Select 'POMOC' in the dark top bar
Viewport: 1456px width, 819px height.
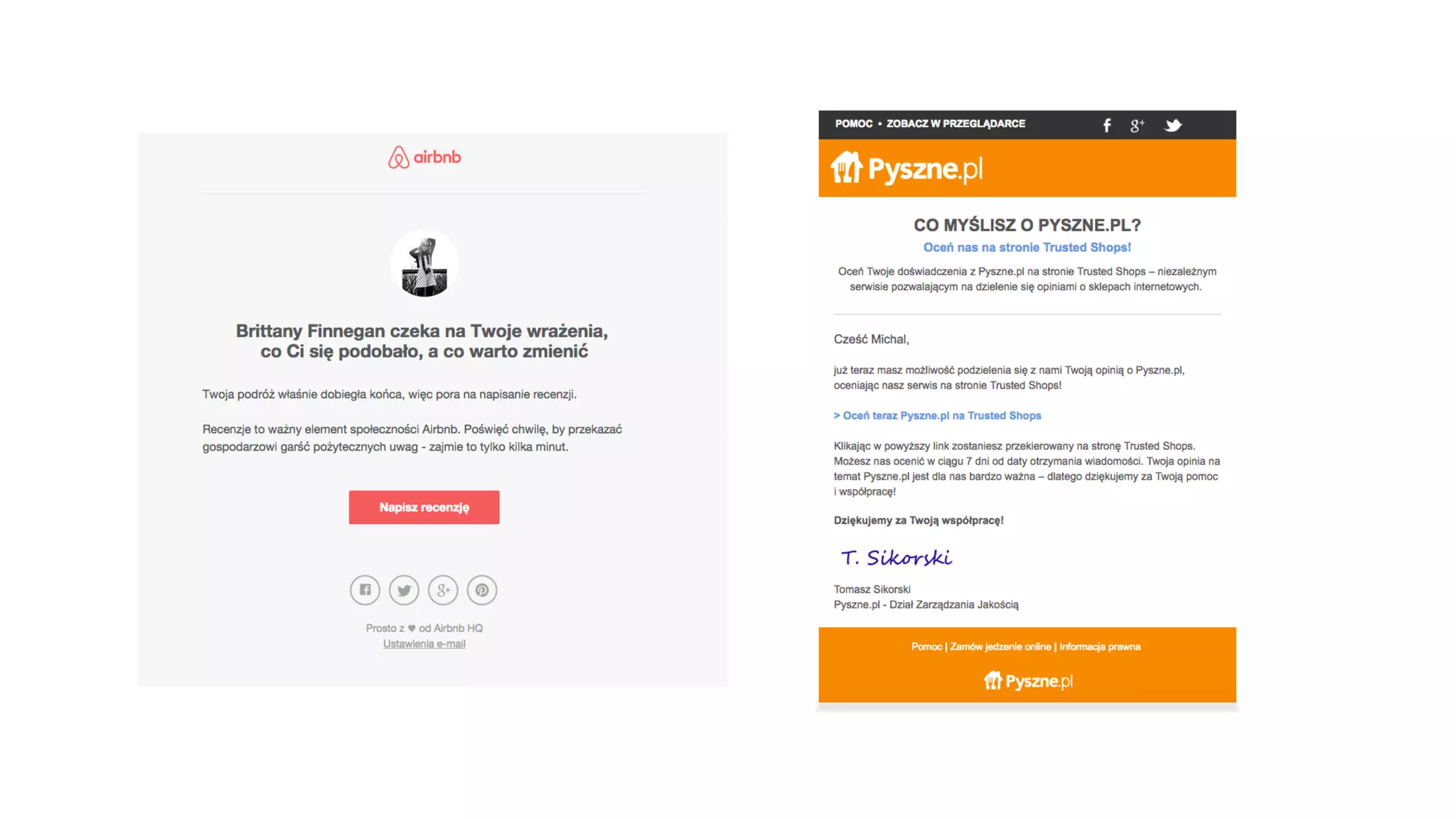854,124
